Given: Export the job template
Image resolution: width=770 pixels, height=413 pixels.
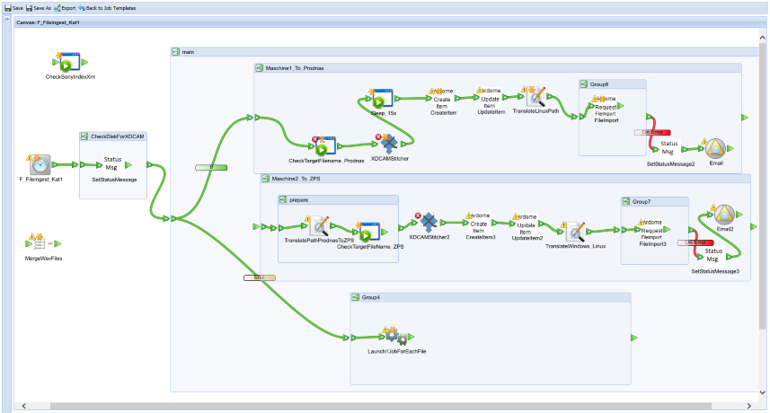Looking at the screenshot, I should point(66,7).
